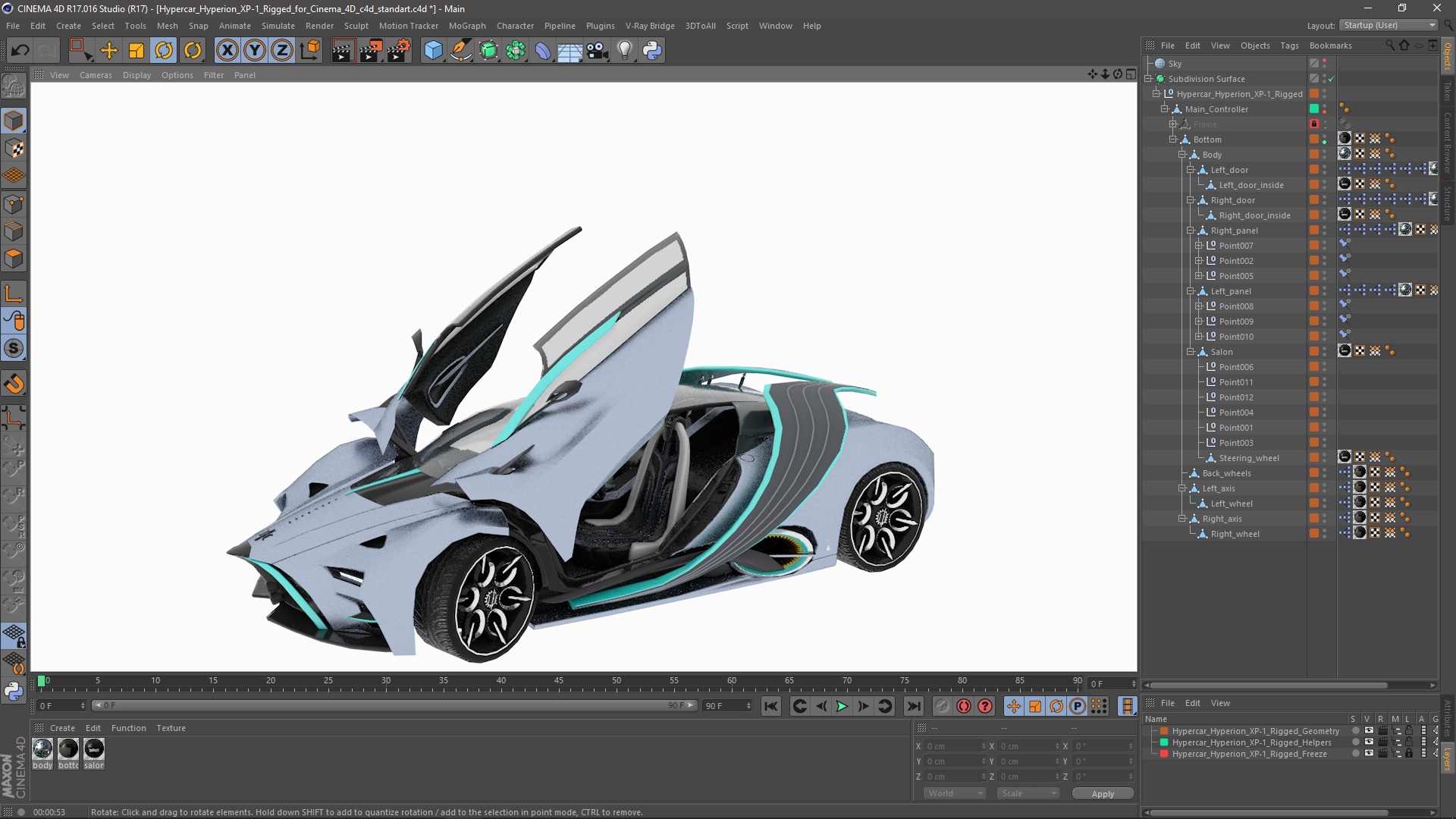Toggle Subdivision Surface enable checkmark
The width and height of the screenshot is (1456, 819).
click(x=1332, y=79)
